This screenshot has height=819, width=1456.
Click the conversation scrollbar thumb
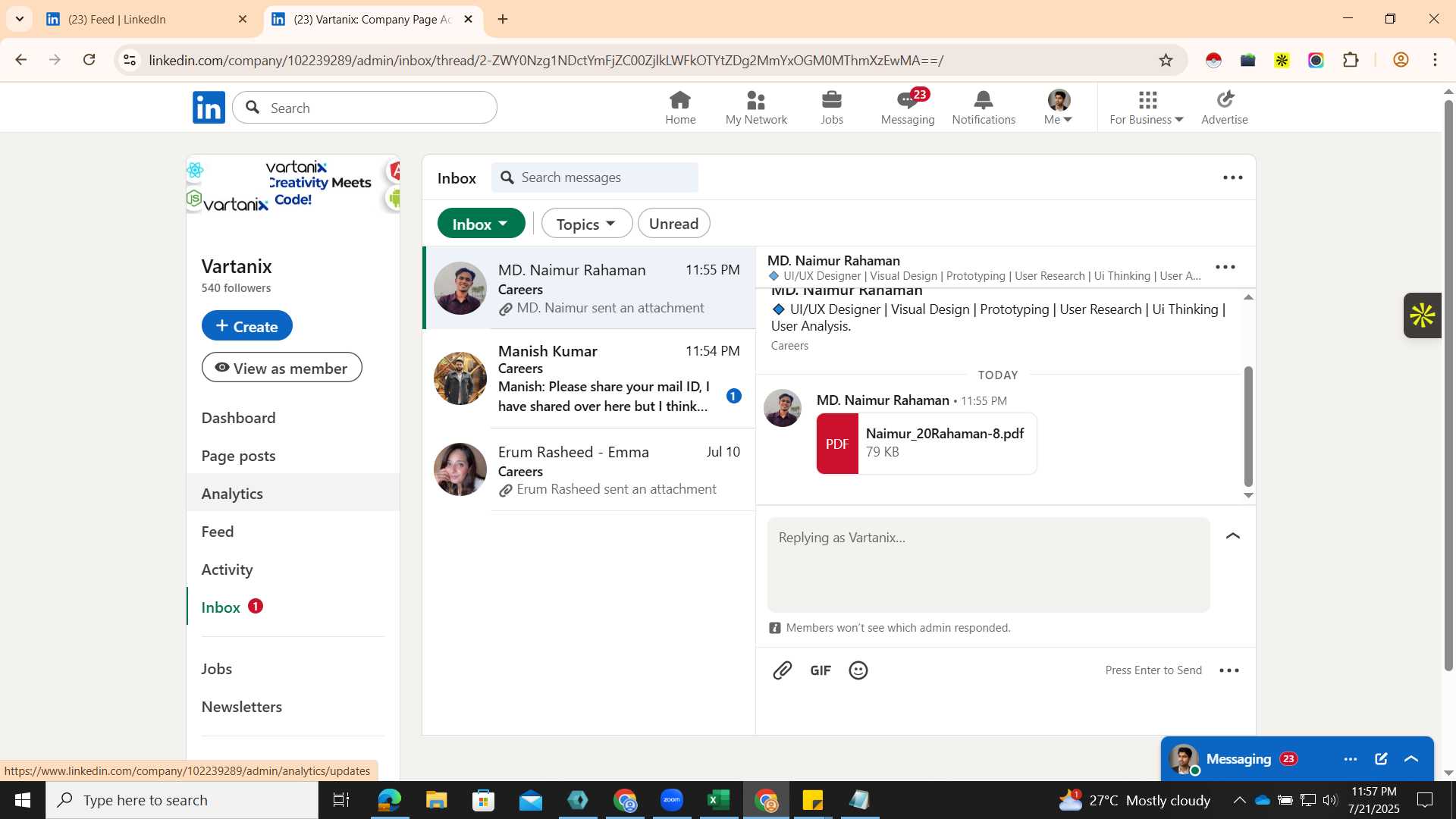[x=1248, y=426]
